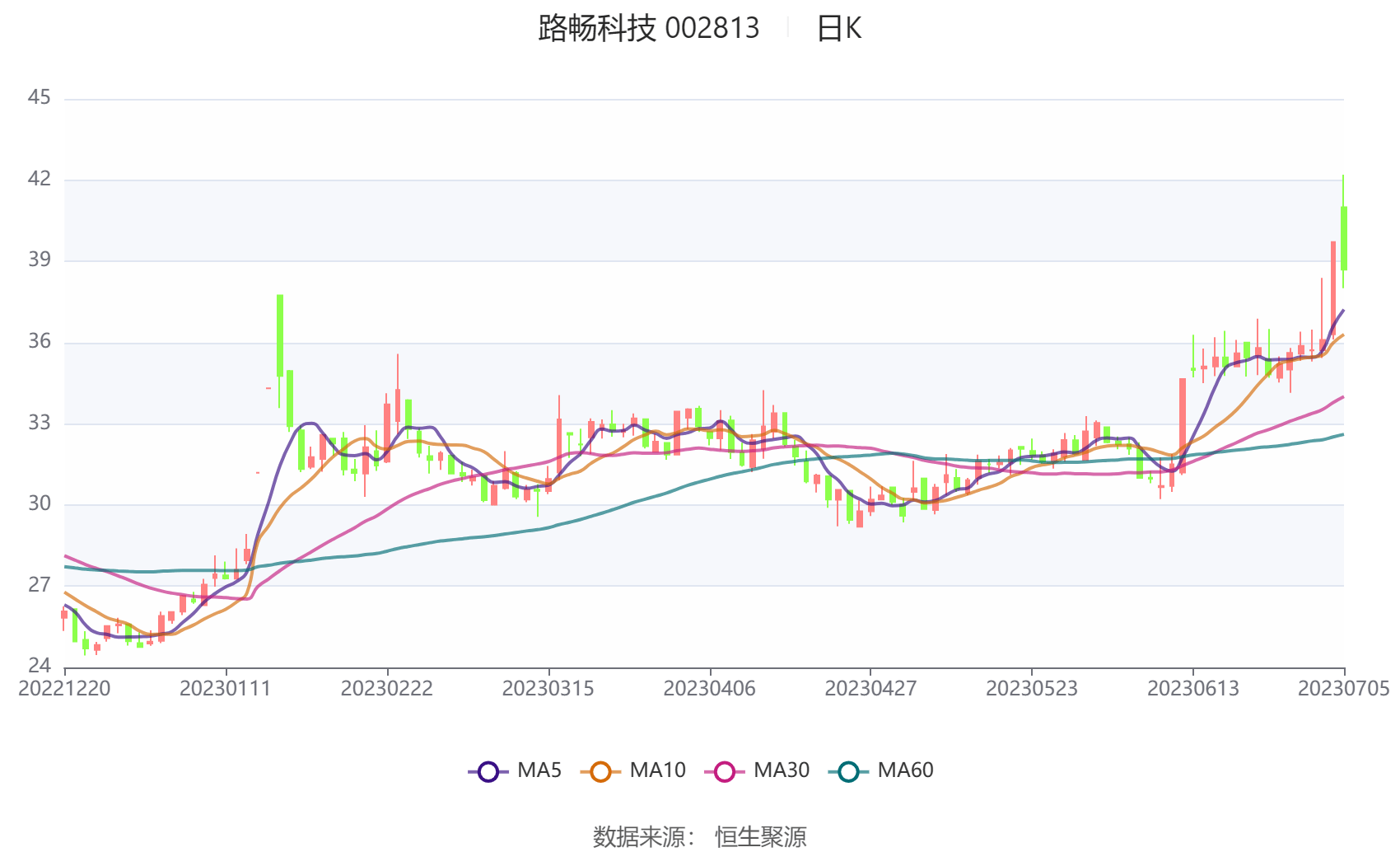Toggle the MA30 legend series
This screenshot has width=1400, height=852.
pyautogui.click(x=757, y=771)
